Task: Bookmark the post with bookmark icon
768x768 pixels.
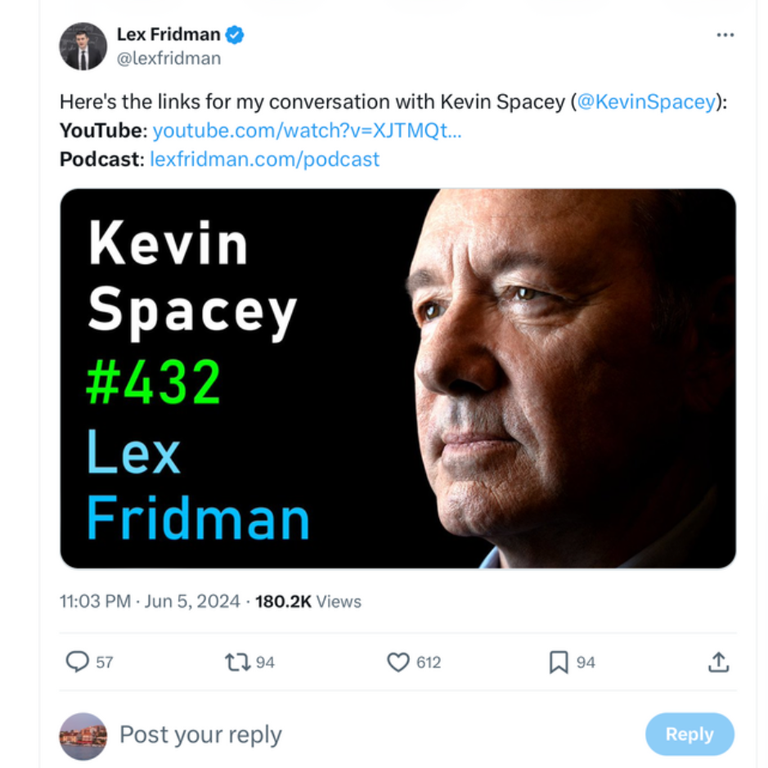Action: 558,662
